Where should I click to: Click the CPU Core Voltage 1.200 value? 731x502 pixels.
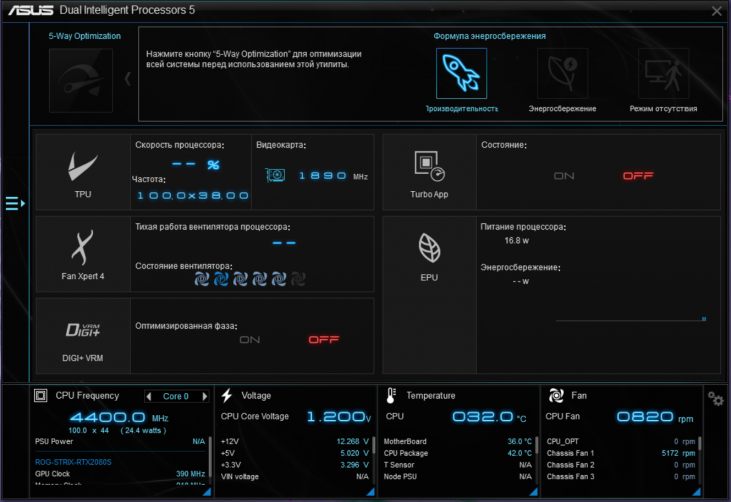[x=338, y=416]
